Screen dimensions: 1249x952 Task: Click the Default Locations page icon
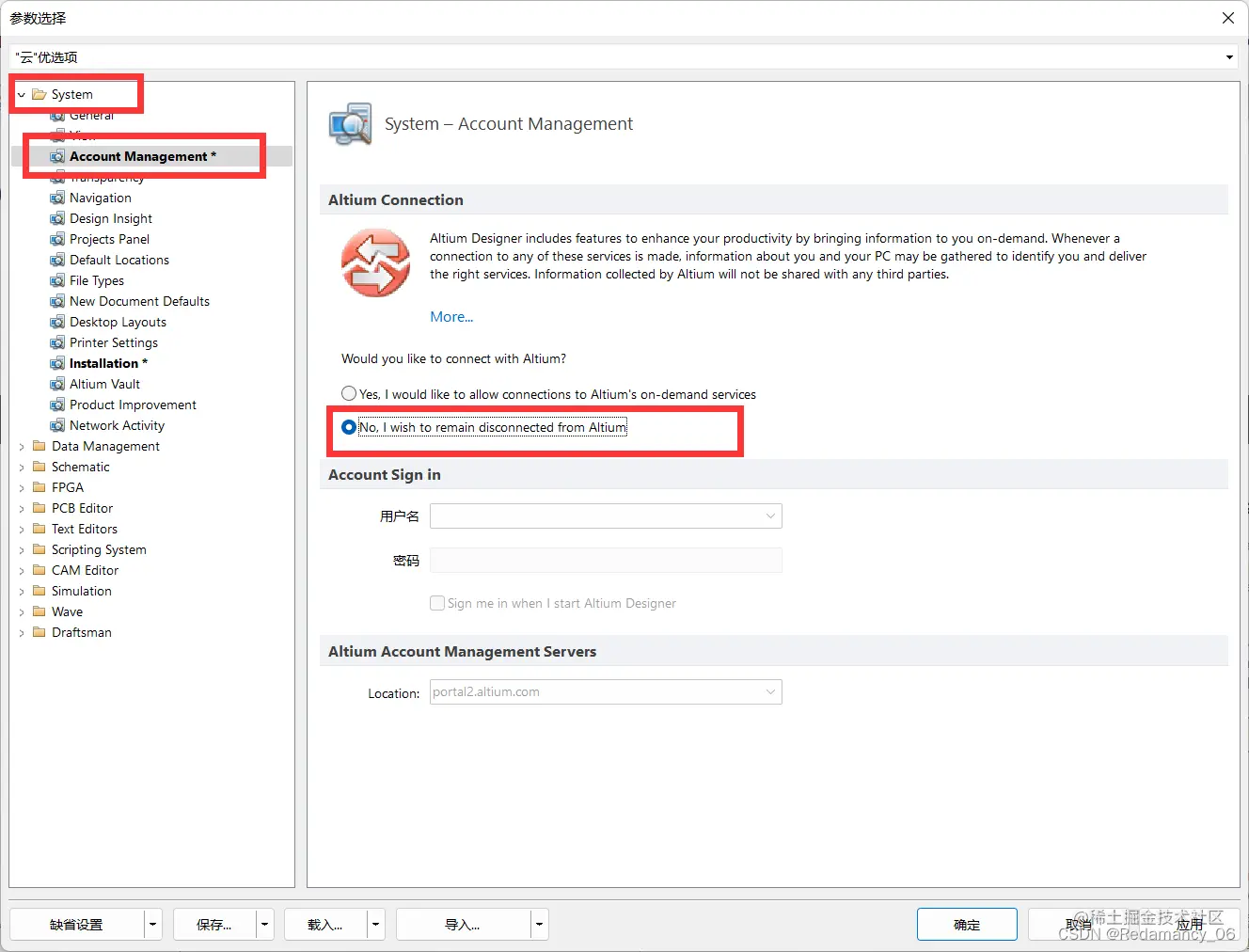(57, 260)
